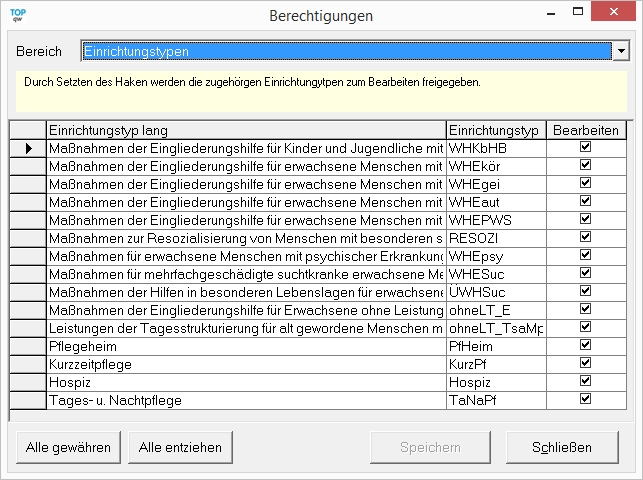Select the Kurzzeitpflege row
The width and height of the screenshot is (643, 480).
245,364
